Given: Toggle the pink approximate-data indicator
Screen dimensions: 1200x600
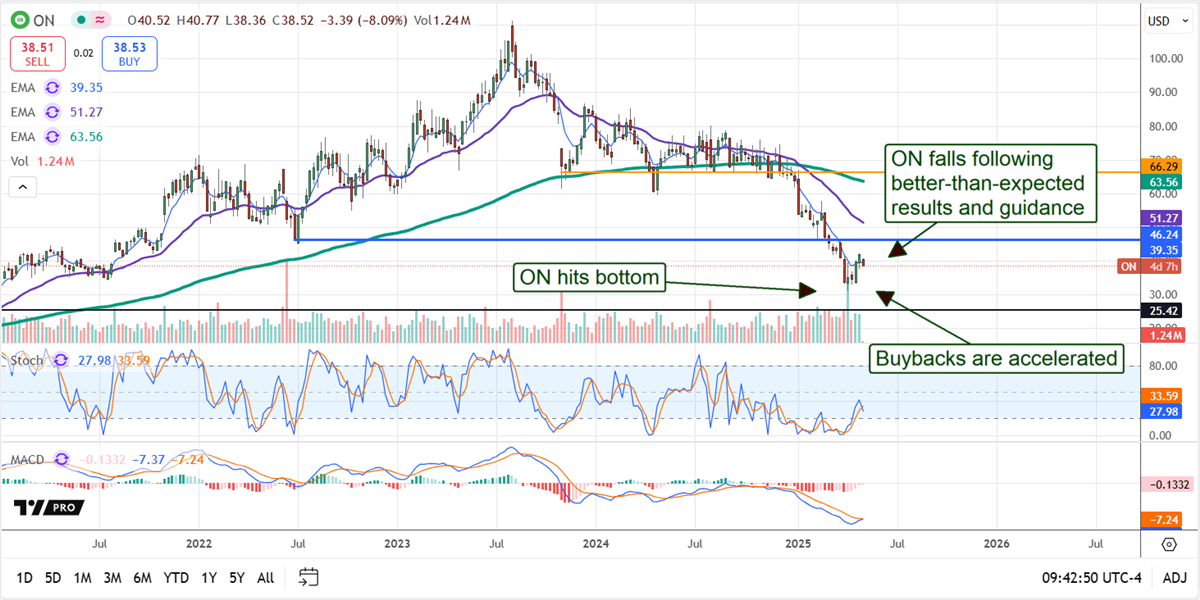Looking at the screenshot, I should [99, 20].
